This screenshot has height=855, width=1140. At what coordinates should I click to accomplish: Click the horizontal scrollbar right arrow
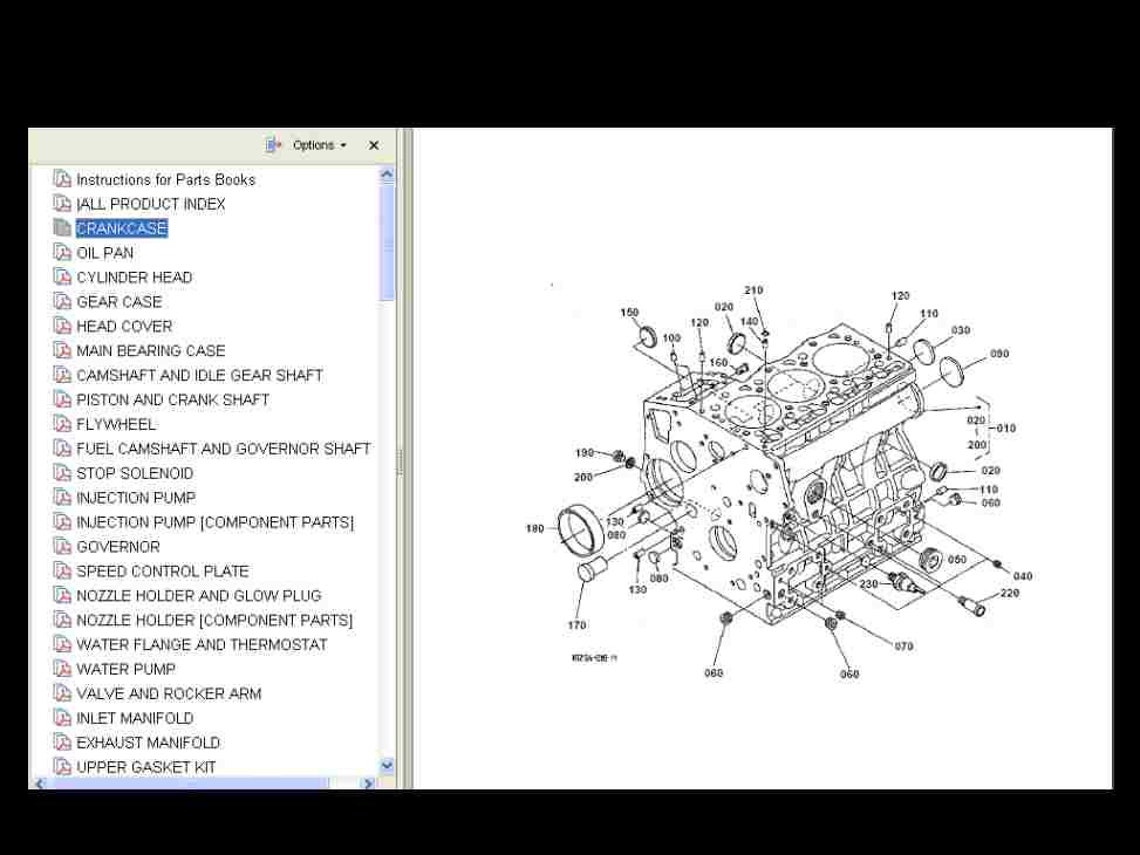[x=369, y=782]
